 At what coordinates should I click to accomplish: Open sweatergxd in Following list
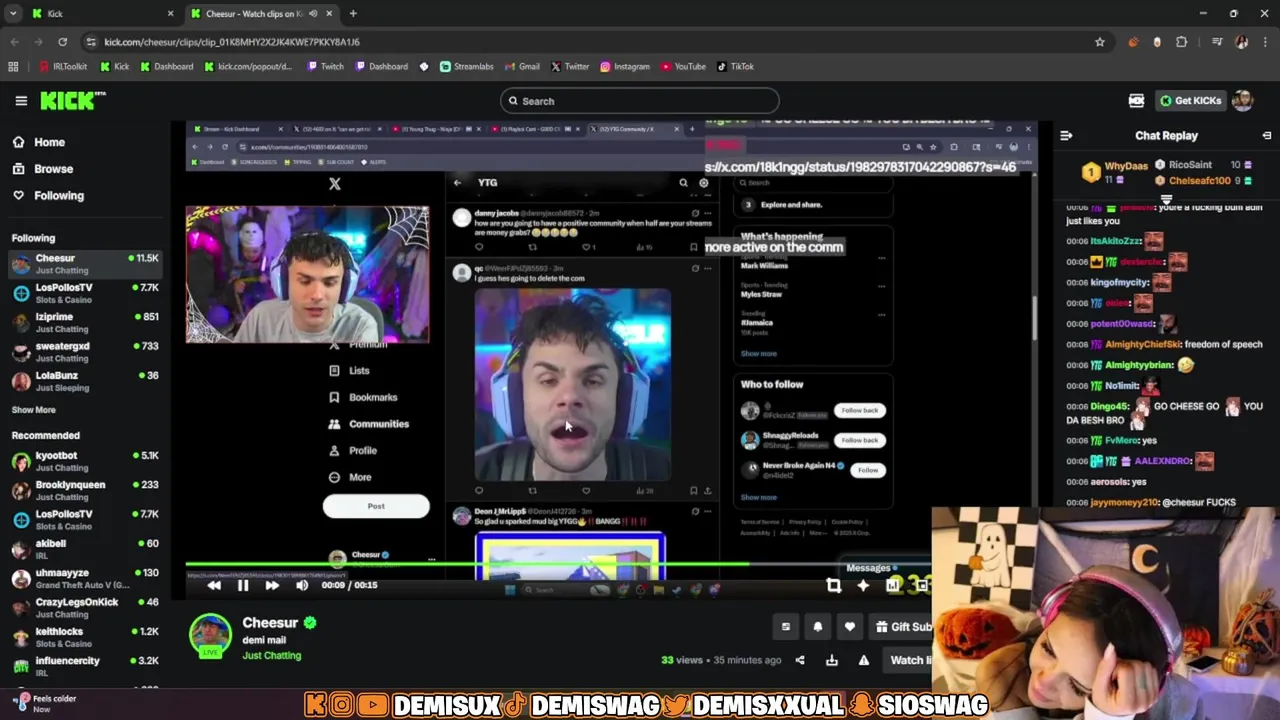click(x=85, y=352)
